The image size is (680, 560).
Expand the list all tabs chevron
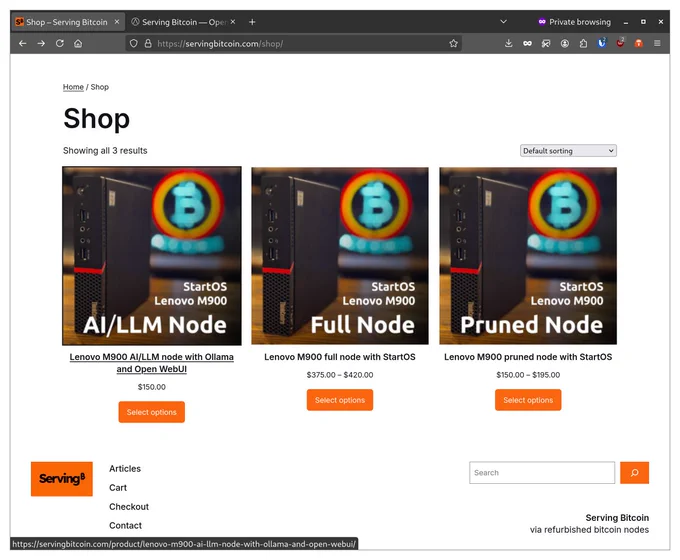503,22
